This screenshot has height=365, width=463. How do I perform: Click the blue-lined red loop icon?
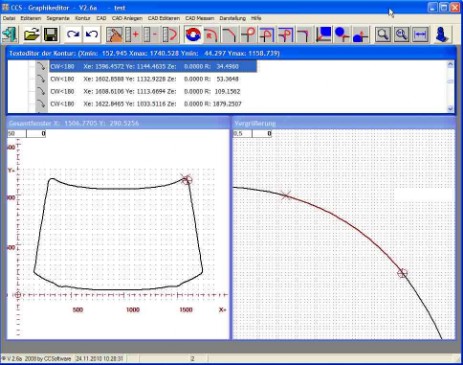[x=267, y=34]
